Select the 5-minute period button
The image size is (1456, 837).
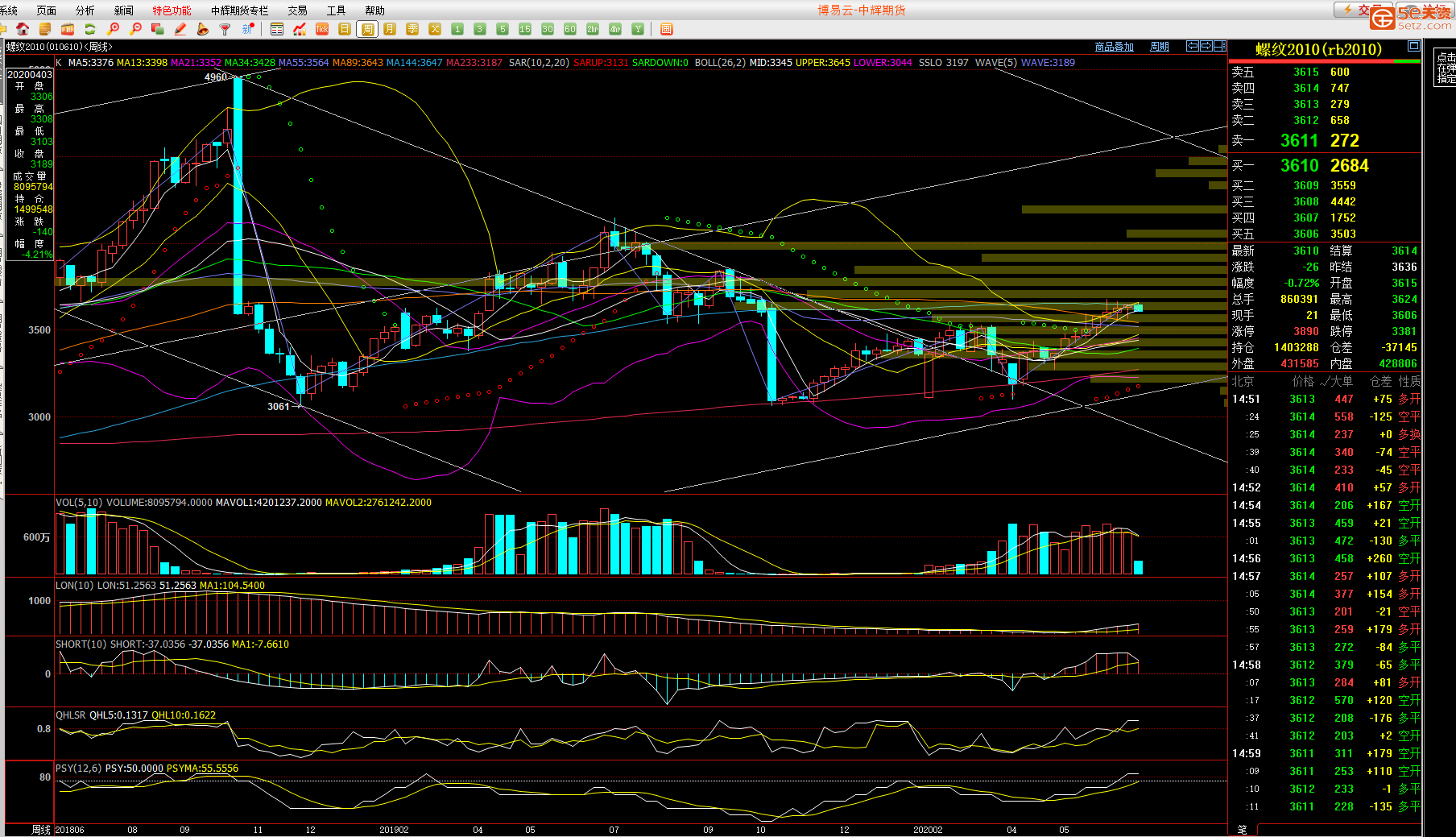(503, 29)
